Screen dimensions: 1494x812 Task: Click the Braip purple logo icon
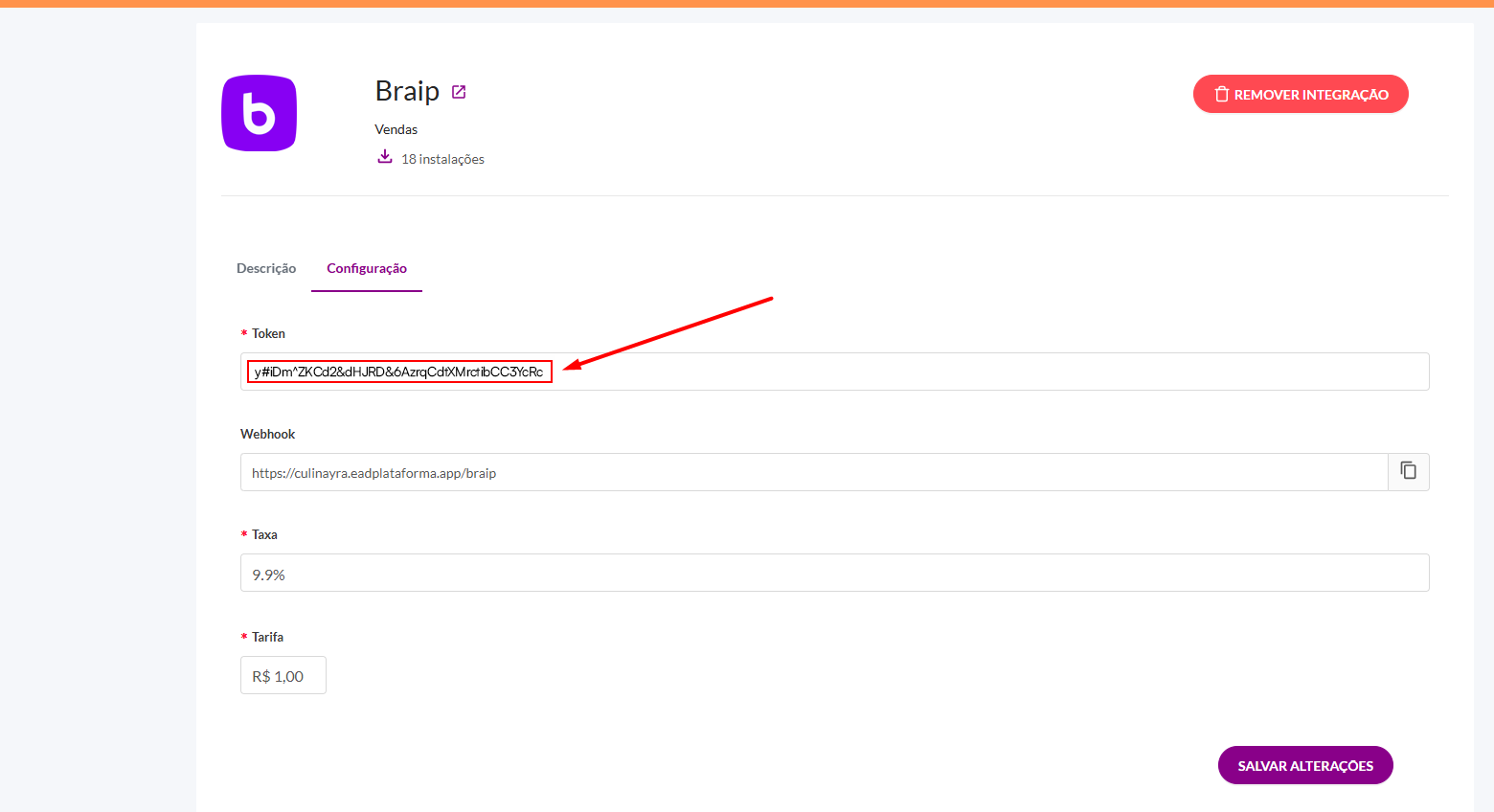point(259,113)
